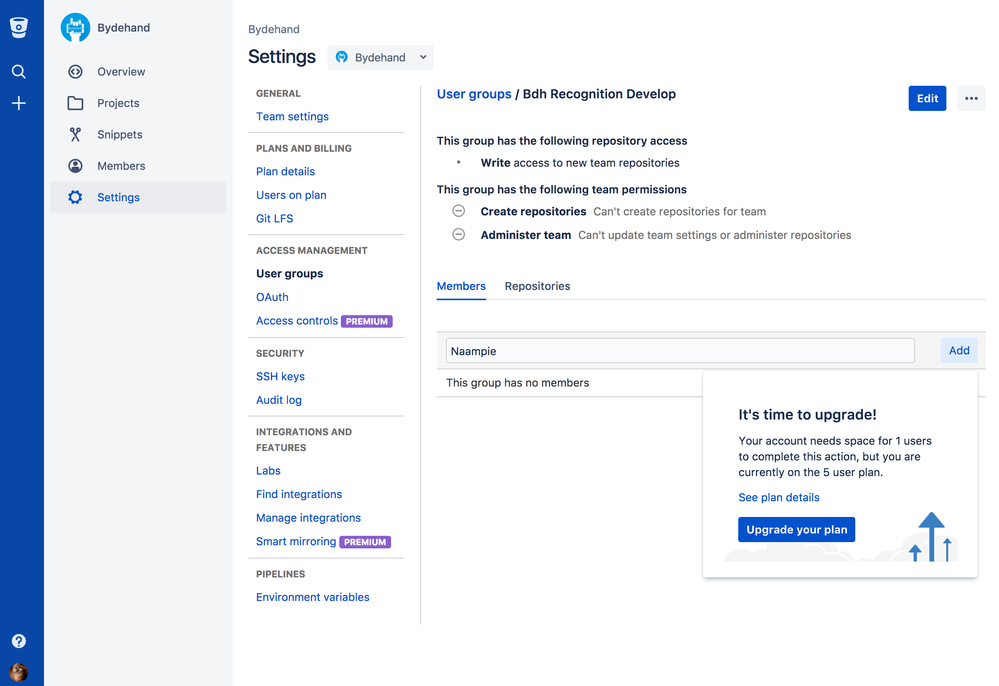Open the help question mark icon
999x686 pixels.
pyautogui.click(x=18, y=641)
